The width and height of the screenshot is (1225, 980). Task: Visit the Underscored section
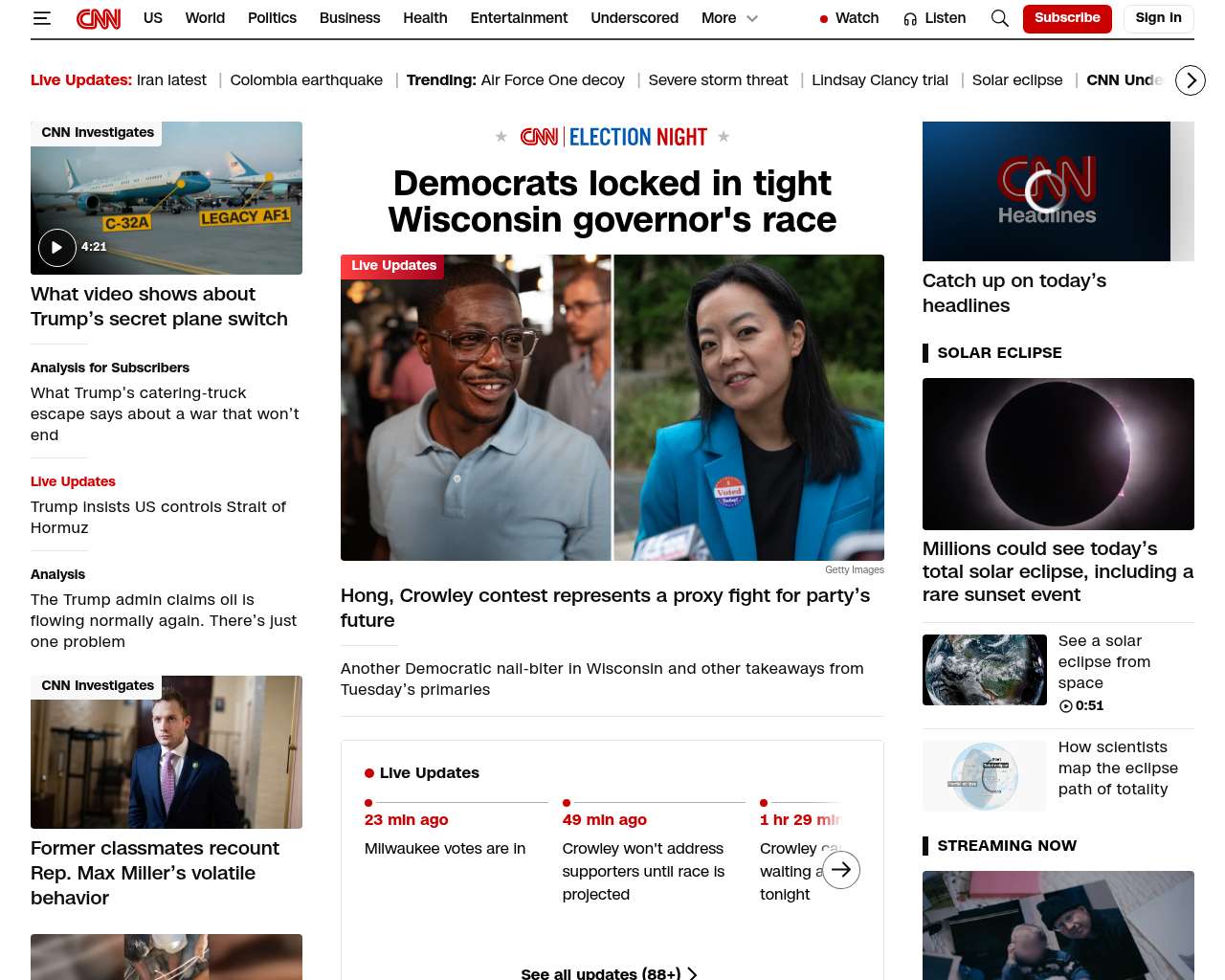click(x=635, y=18)
